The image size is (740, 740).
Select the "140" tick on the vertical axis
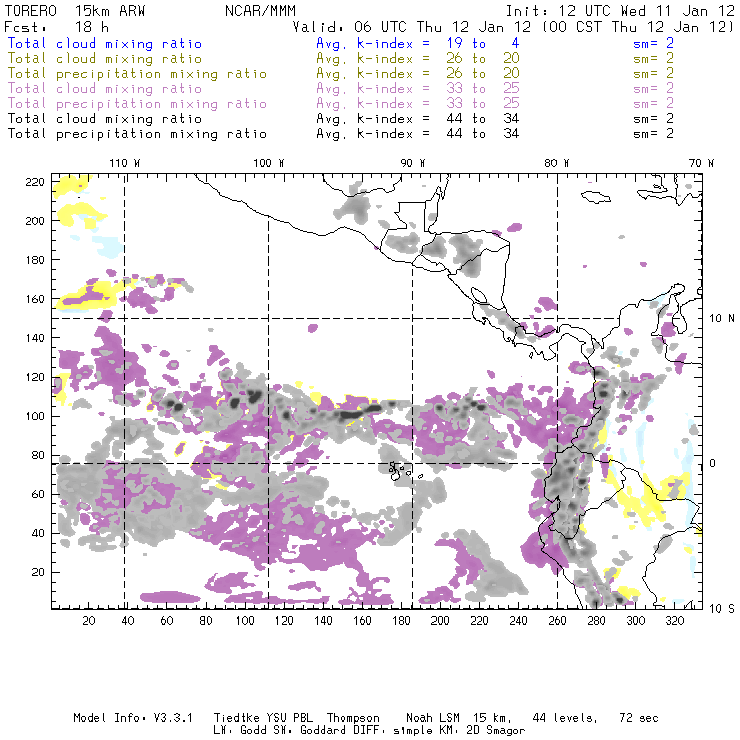[35, 338]
